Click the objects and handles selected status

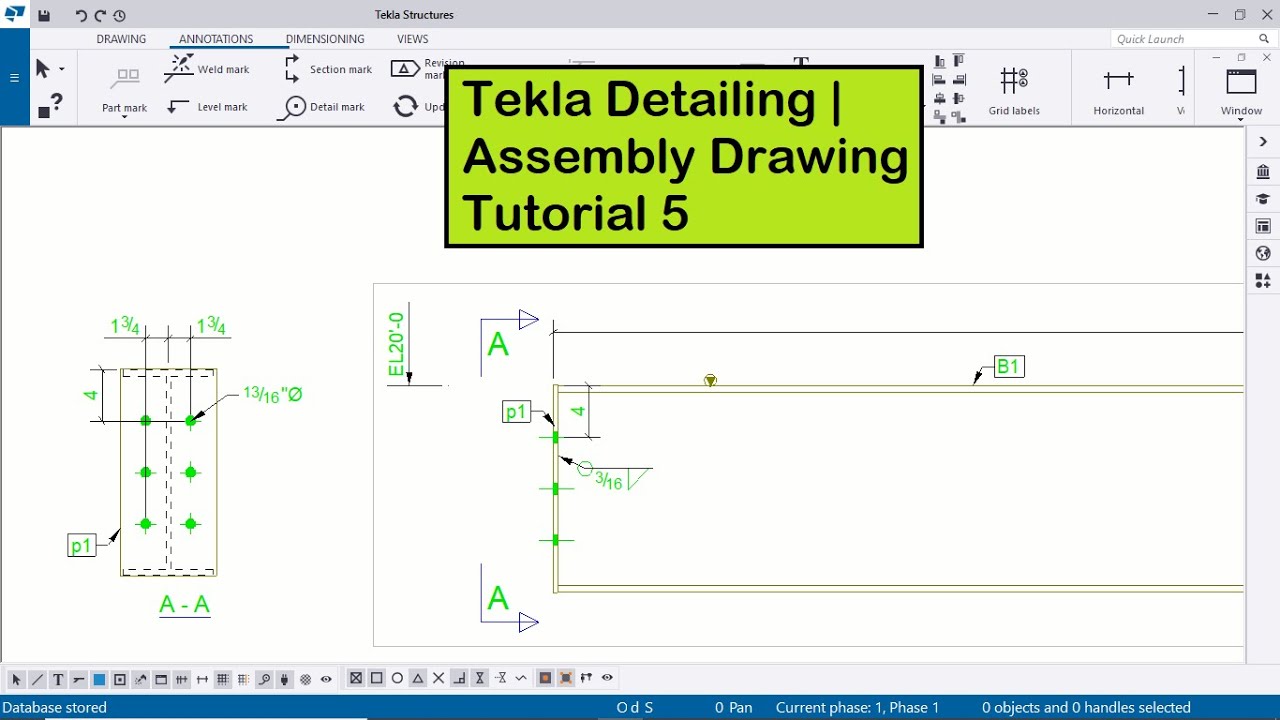point(1086,707)
